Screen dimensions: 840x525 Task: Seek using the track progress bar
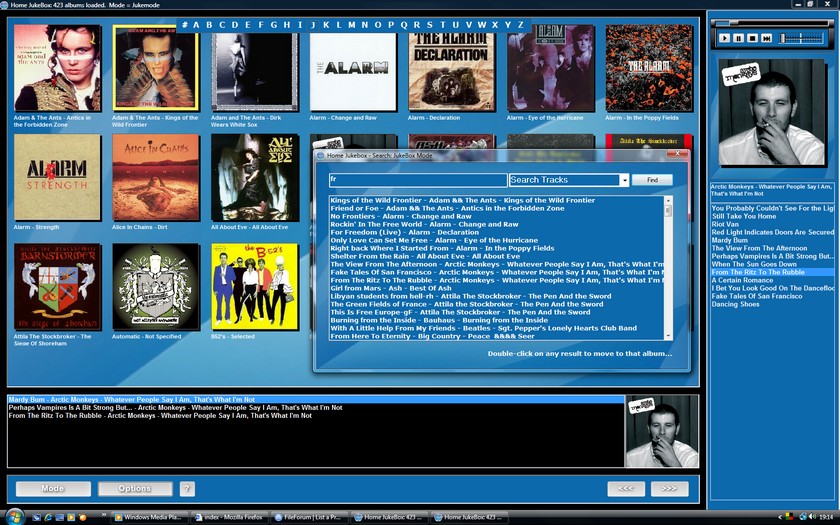pyautogui.click(x=771, y=23)
